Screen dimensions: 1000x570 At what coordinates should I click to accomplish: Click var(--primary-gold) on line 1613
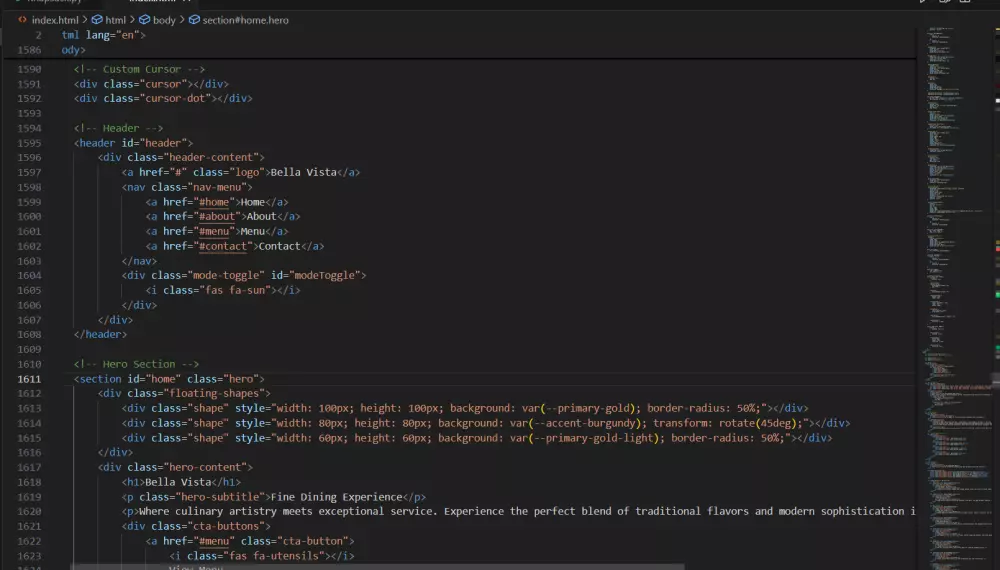click(580, 408)
